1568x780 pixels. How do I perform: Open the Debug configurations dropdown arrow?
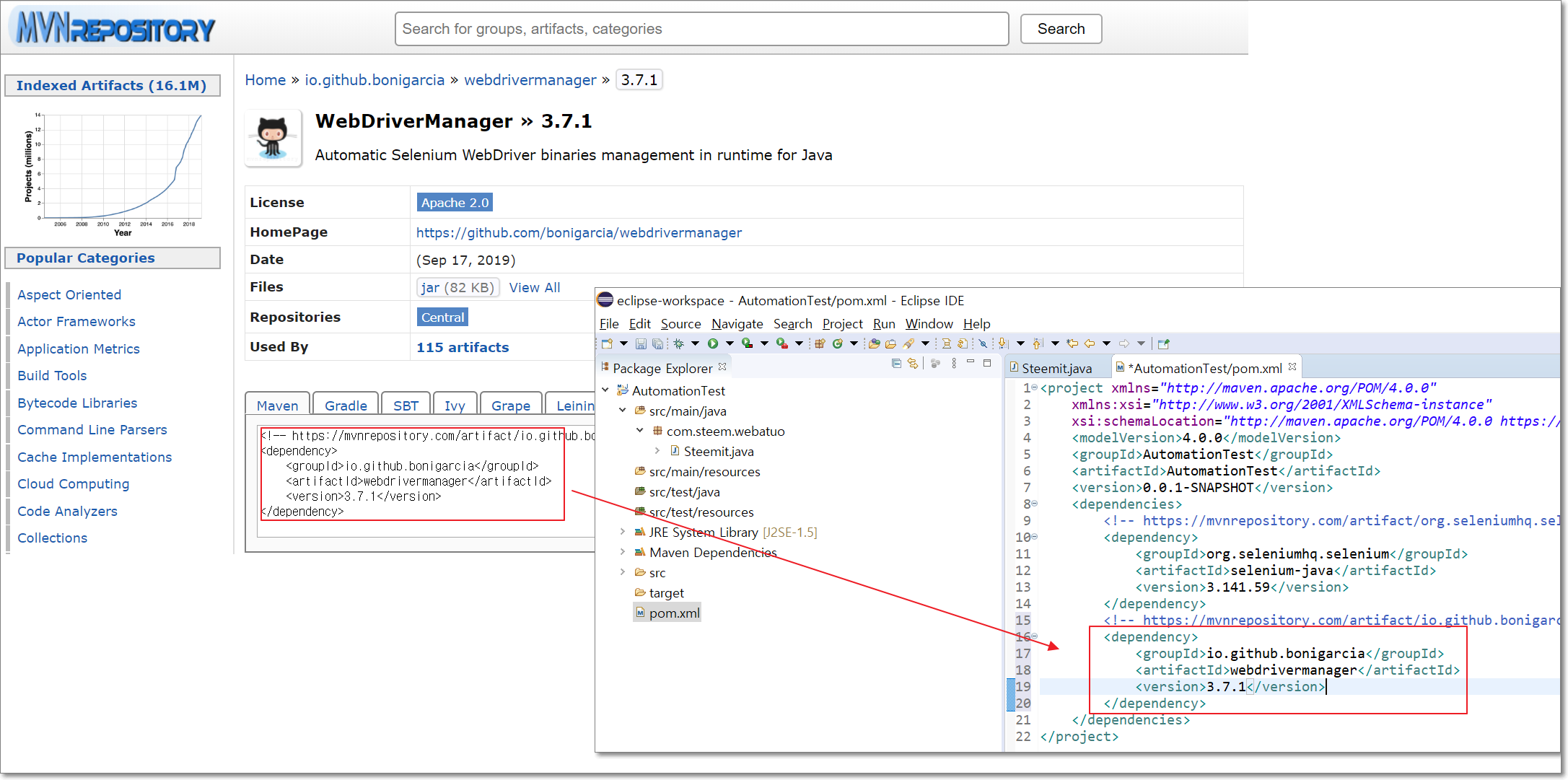click(695, 343)
